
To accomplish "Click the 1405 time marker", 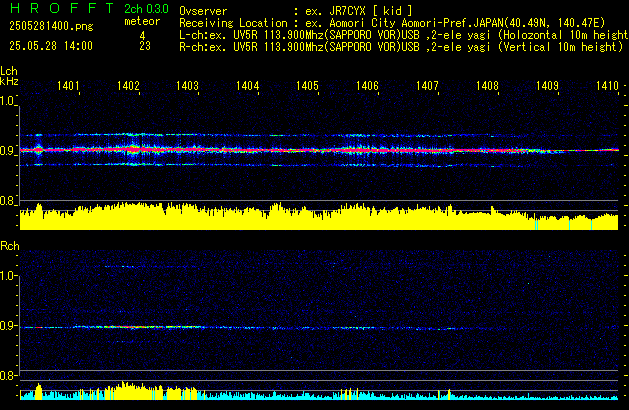I will click(x=307, y=86).
